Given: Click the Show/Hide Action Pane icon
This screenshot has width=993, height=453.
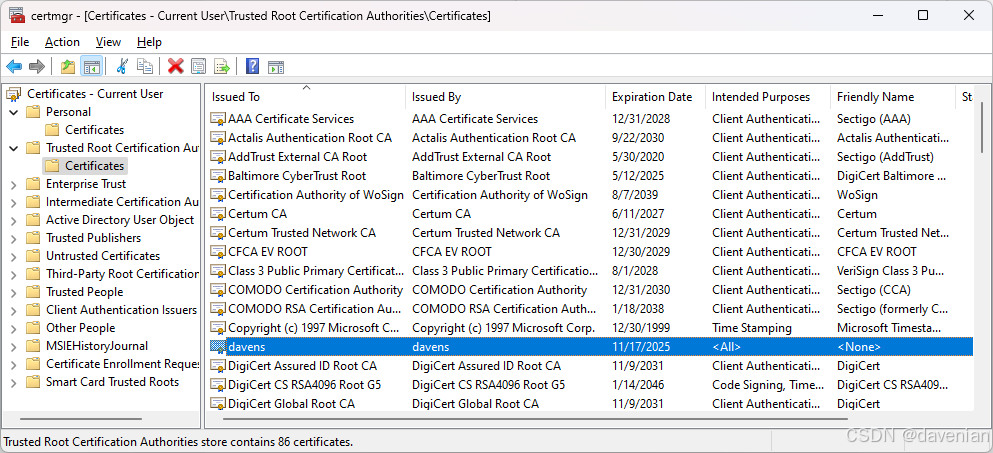Looking at the screenshot, I should (275, 66).
